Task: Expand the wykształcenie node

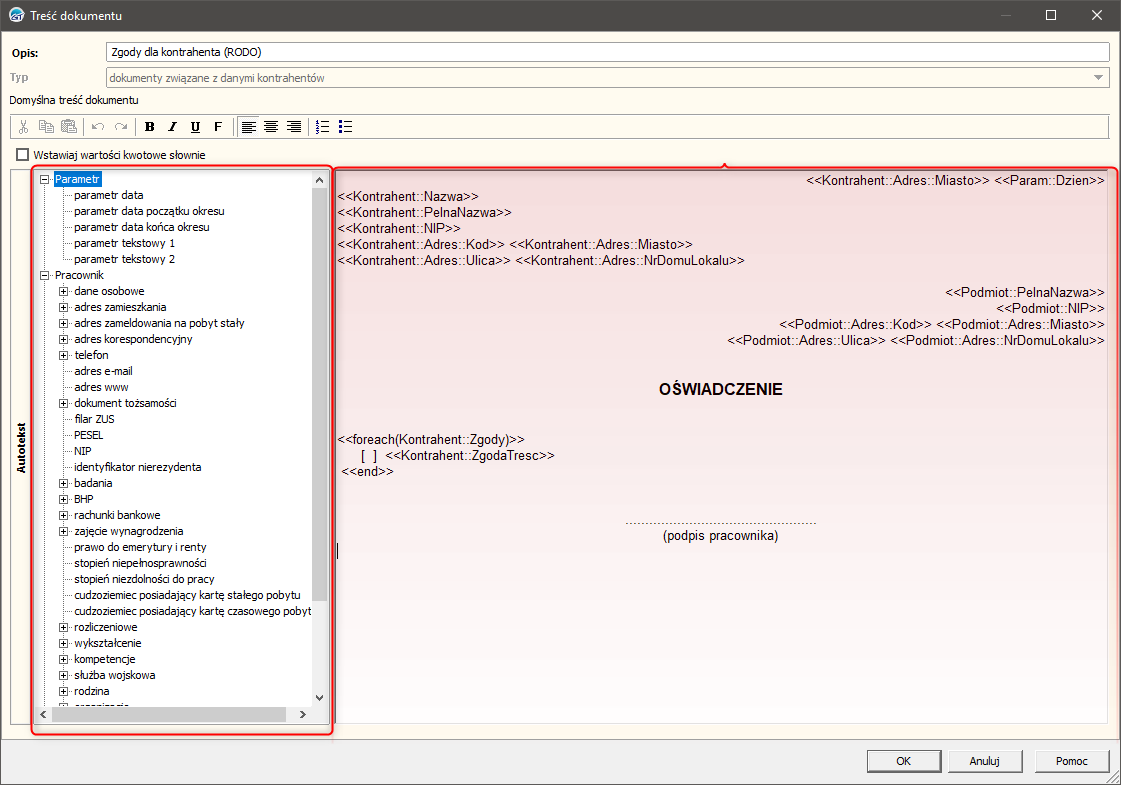Action: pos(64,643)
